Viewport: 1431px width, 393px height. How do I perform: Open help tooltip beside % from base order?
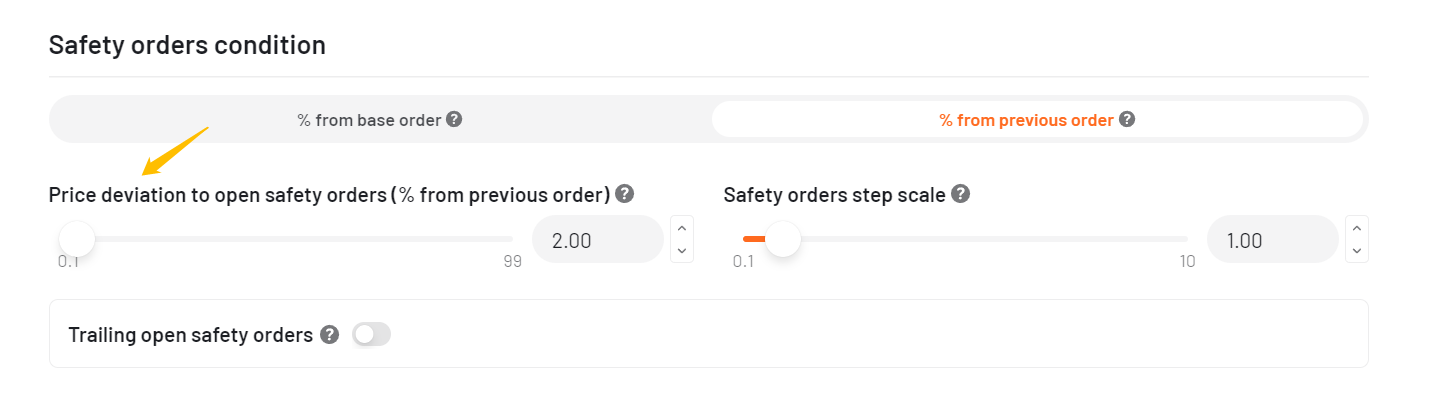(454, 120)
